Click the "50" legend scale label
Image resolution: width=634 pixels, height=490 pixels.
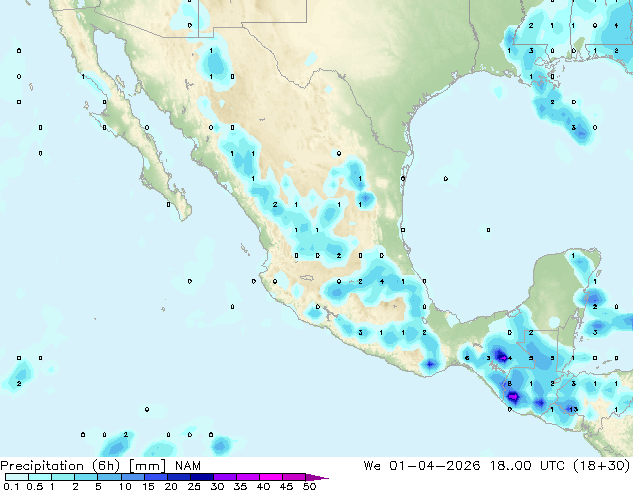pyautogui.click(x=309, y=486)
